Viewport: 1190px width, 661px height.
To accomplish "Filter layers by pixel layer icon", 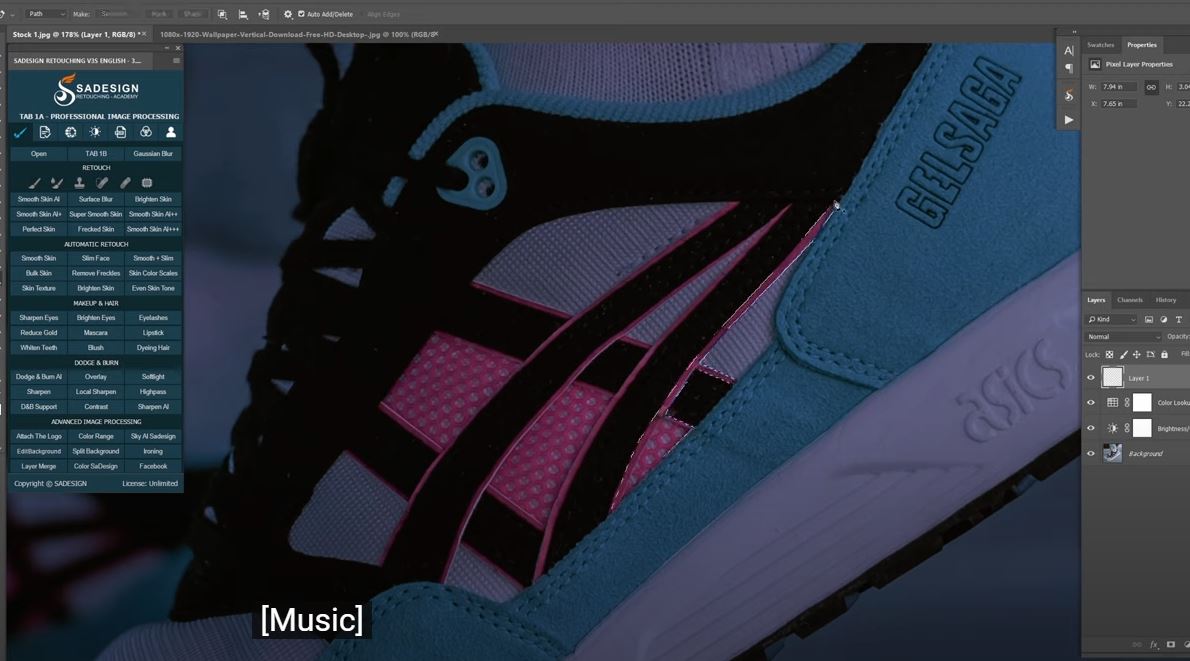I will coord(1149,319).
